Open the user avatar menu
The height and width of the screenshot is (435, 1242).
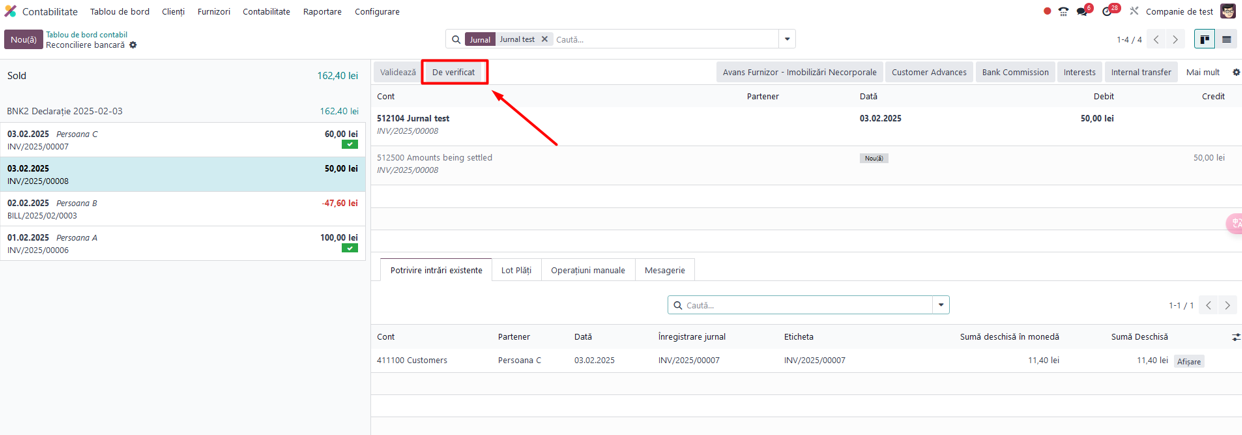point(1227,12)
